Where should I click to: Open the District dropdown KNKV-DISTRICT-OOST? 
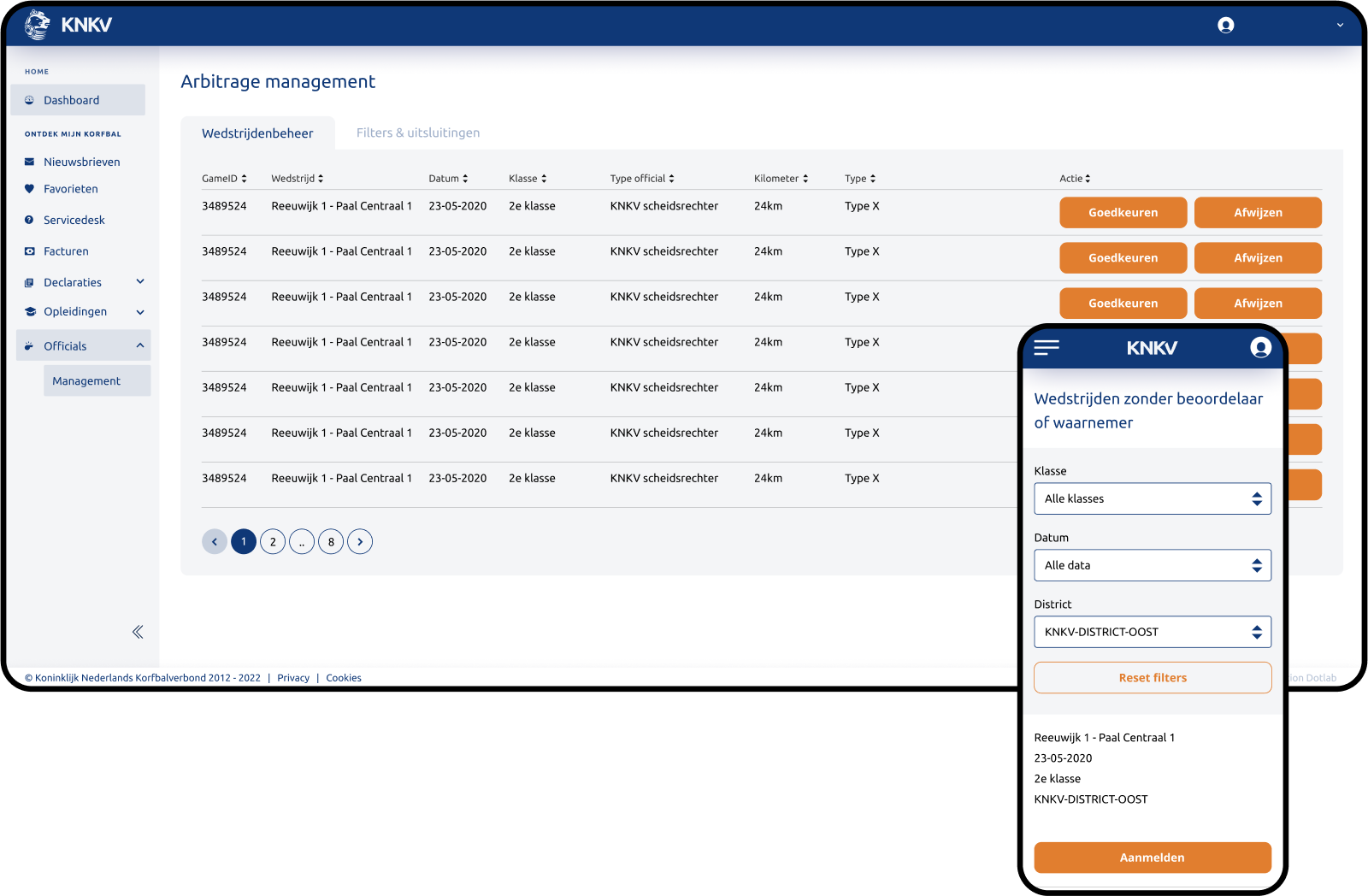click(x=1153, y=632)
